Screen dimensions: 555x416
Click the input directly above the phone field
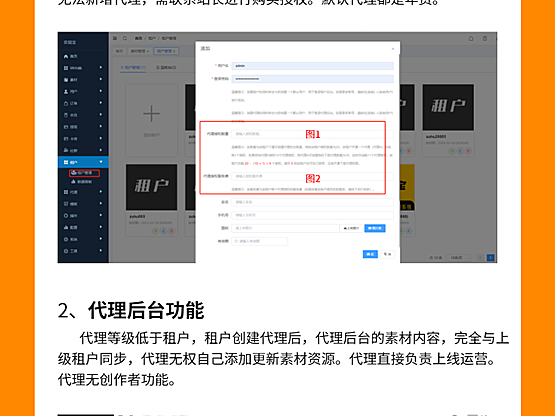pyautogui.click(x=313, y=202)
